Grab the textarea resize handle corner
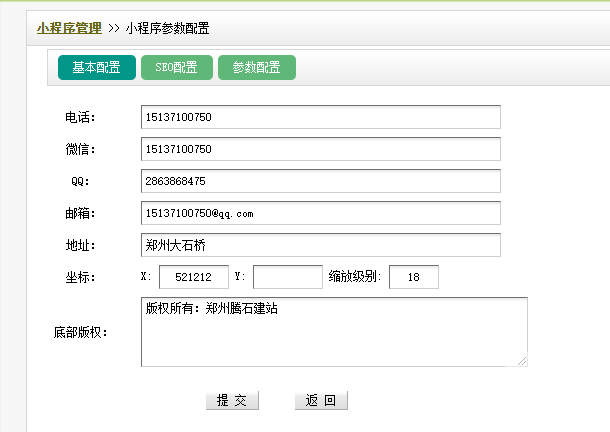Image resolution: width=610 pixels, height=432 pixels. click(x=522, y=361)
